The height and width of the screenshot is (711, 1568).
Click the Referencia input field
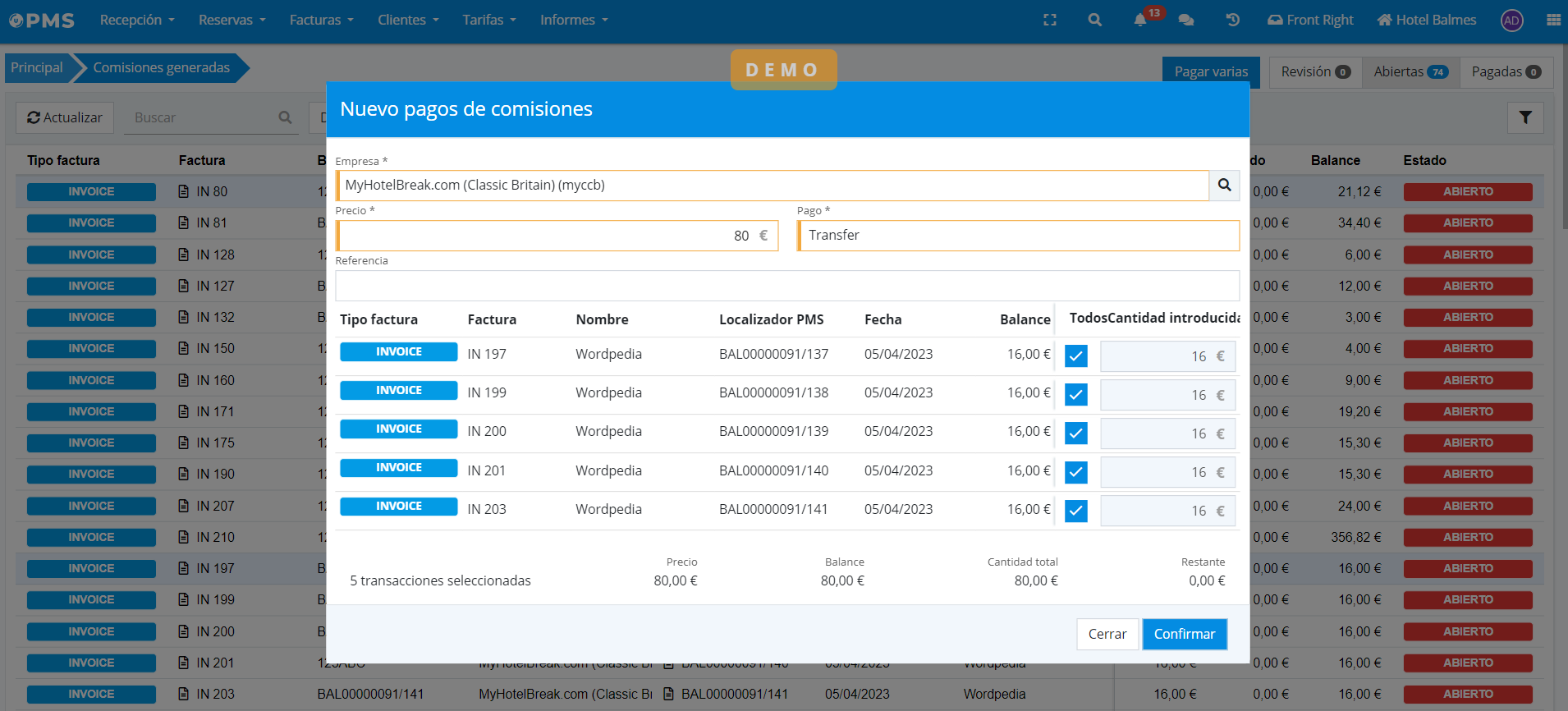click(x=786, y=286)
